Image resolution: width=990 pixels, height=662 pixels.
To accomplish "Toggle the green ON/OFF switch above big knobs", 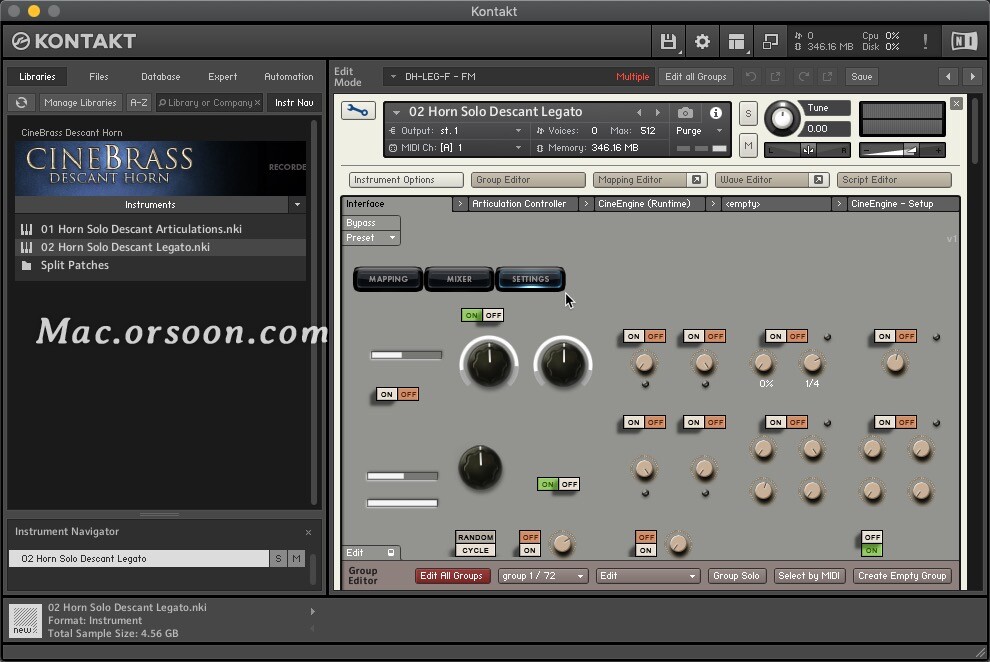I will [x=482, y=315].
